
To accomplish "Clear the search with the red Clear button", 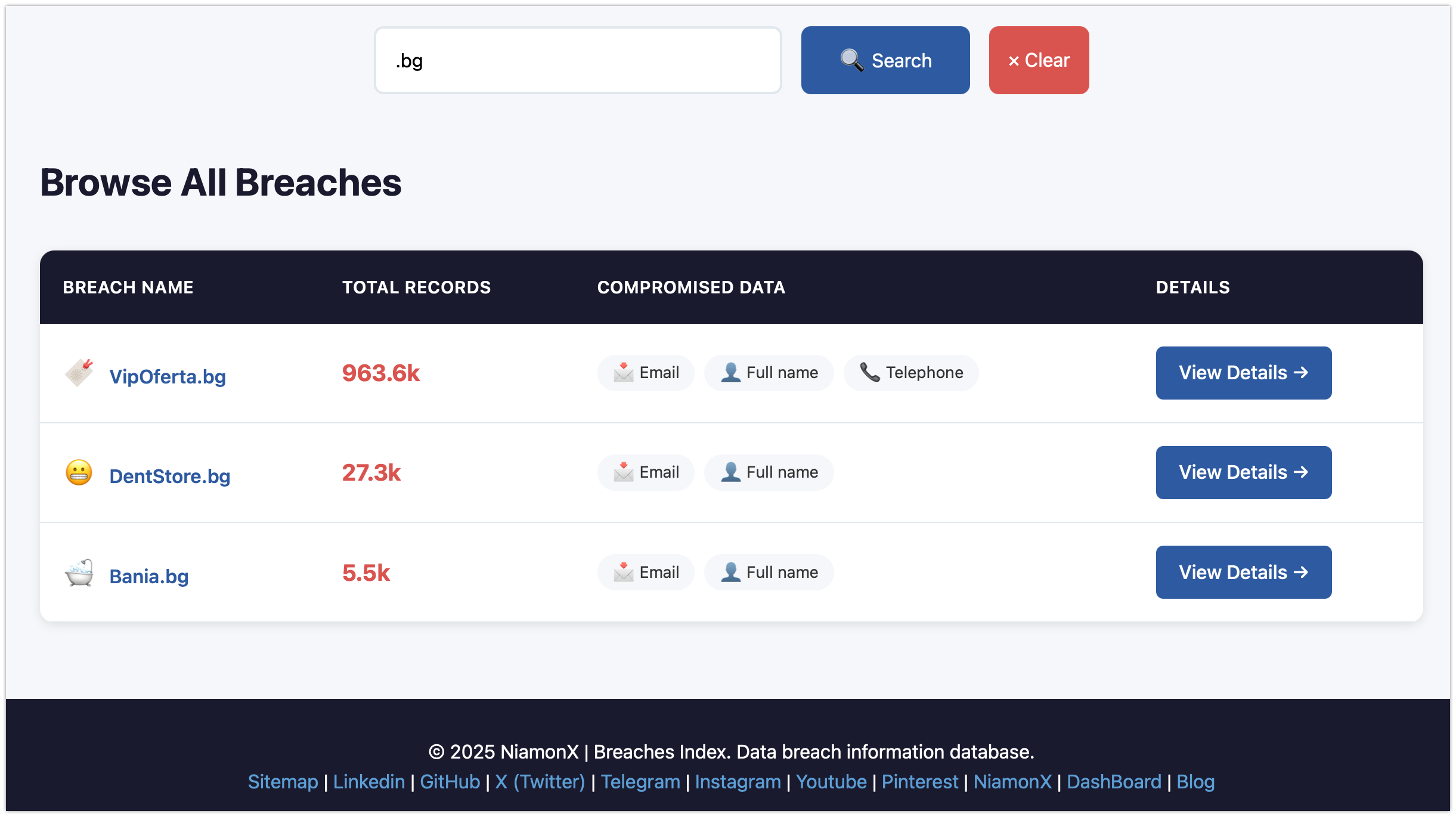I will click(x=1039, y=60).
